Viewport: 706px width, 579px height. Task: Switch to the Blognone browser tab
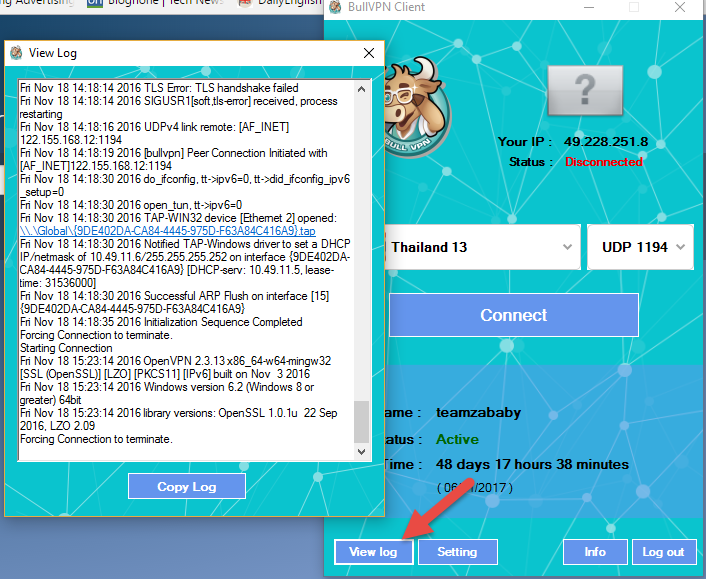155,3
